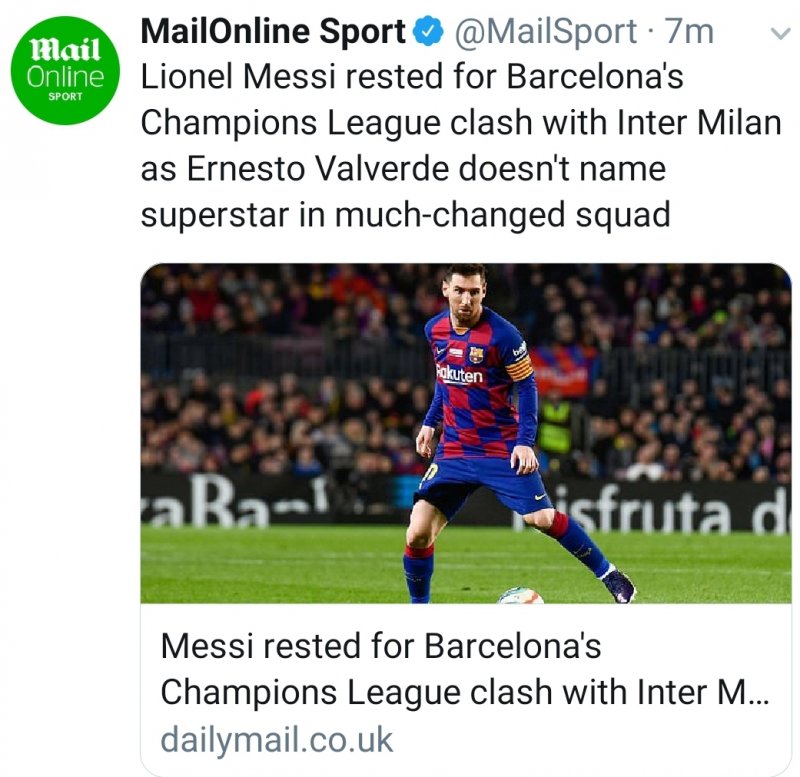Click the Barcelona crest on Messi's shirt

(476, 353)
